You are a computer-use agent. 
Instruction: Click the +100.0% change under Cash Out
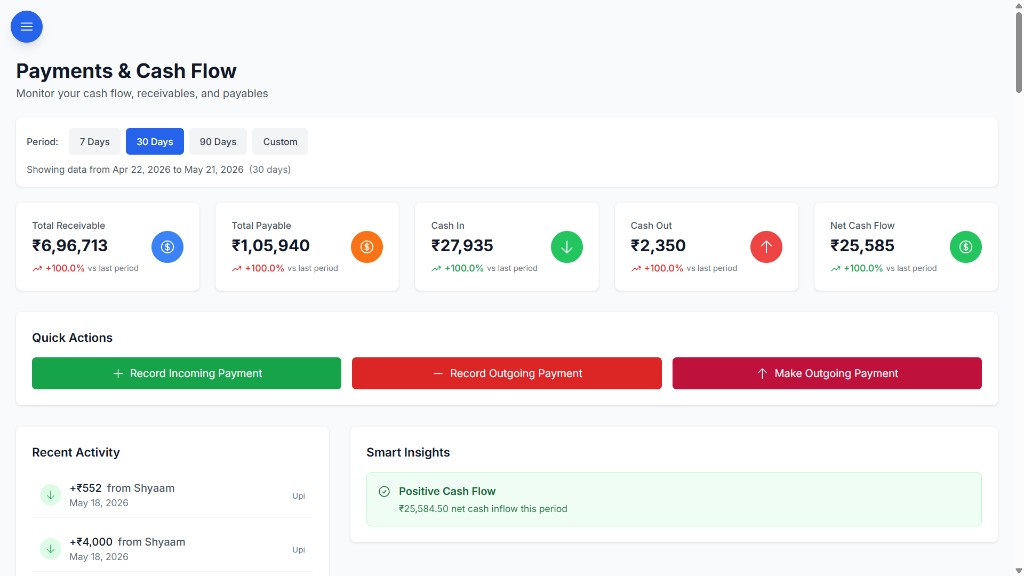pos(664,268)
